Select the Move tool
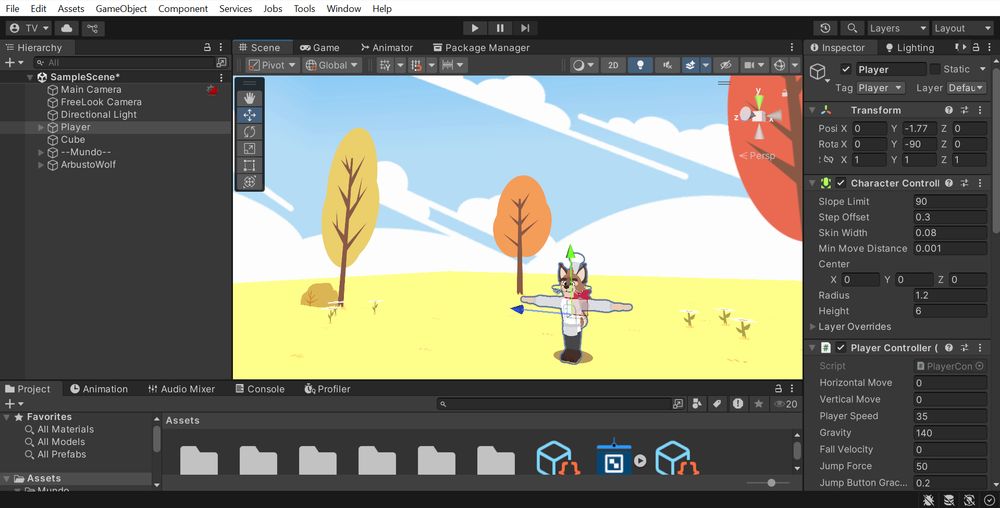Viewport: 1000px width, 508px height. (x=249, y=115)
